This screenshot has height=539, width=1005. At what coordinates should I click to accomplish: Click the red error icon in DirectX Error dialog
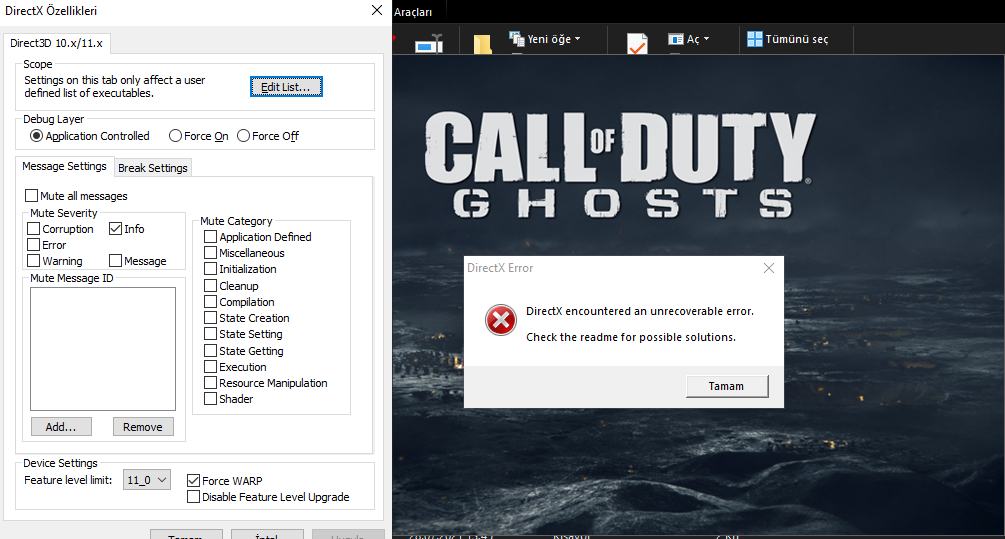pos(501,320)
